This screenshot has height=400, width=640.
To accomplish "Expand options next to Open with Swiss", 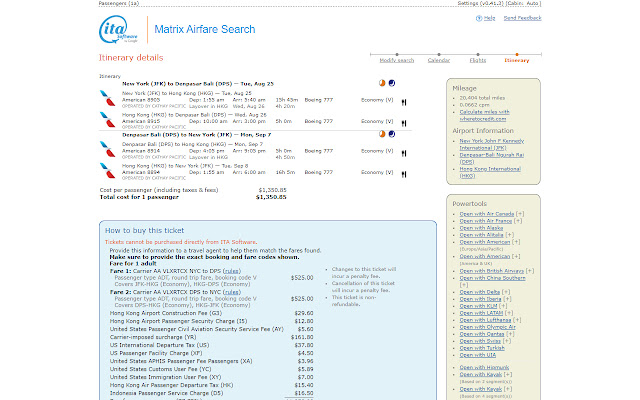I will coord(507,341).
